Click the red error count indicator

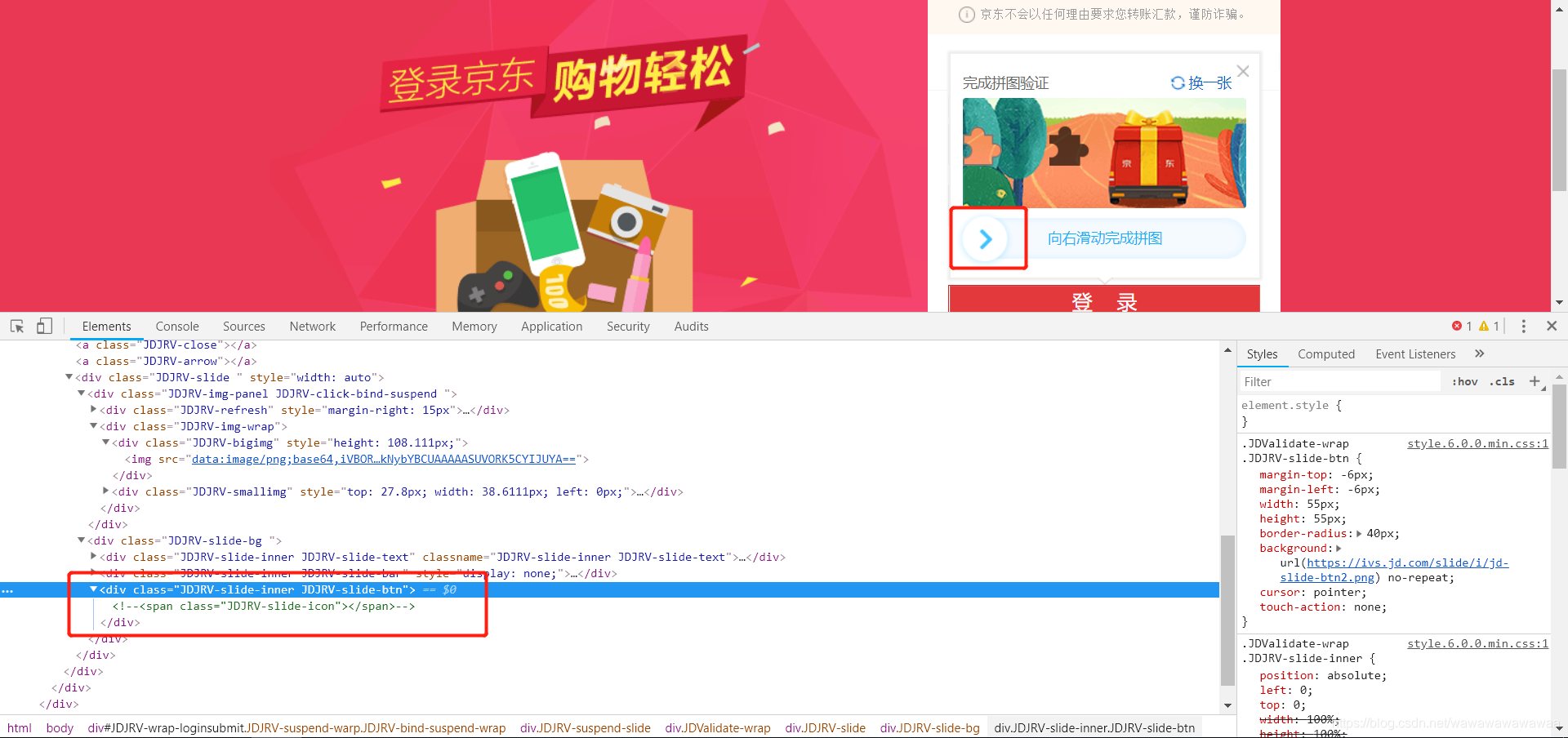click(1462, 326)
